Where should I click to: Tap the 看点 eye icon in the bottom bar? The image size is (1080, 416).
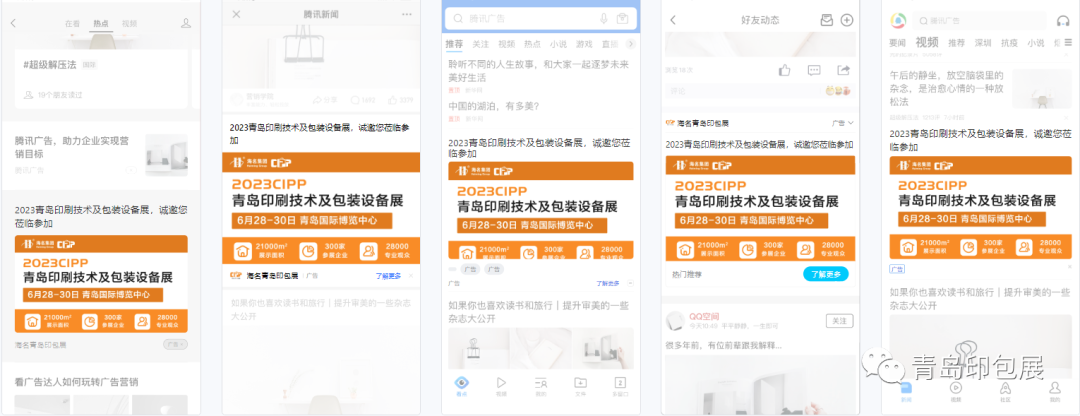462,386
